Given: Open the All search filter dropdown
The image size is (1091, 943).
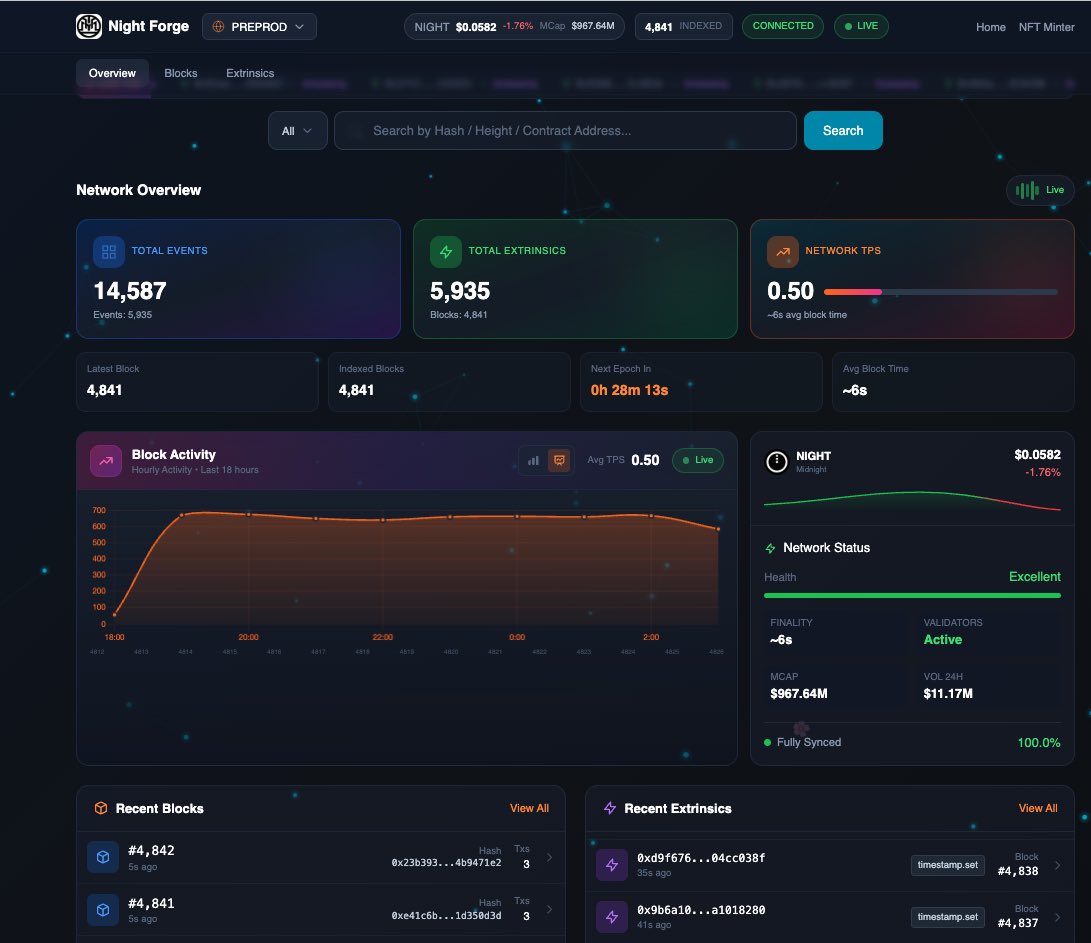Looking at the screenshot, I should point(297,131).
